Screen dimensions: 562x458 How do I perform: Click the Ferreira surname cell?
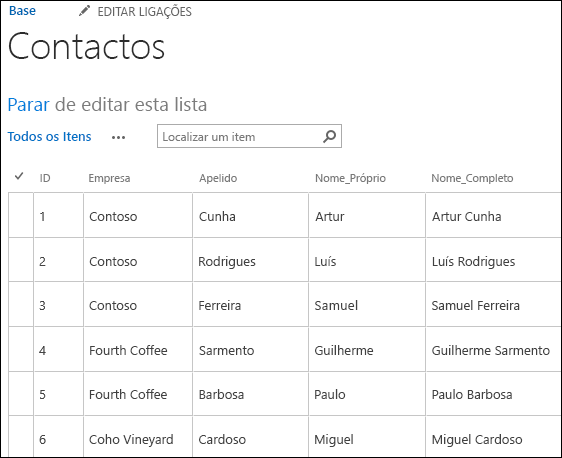point(251,304)
